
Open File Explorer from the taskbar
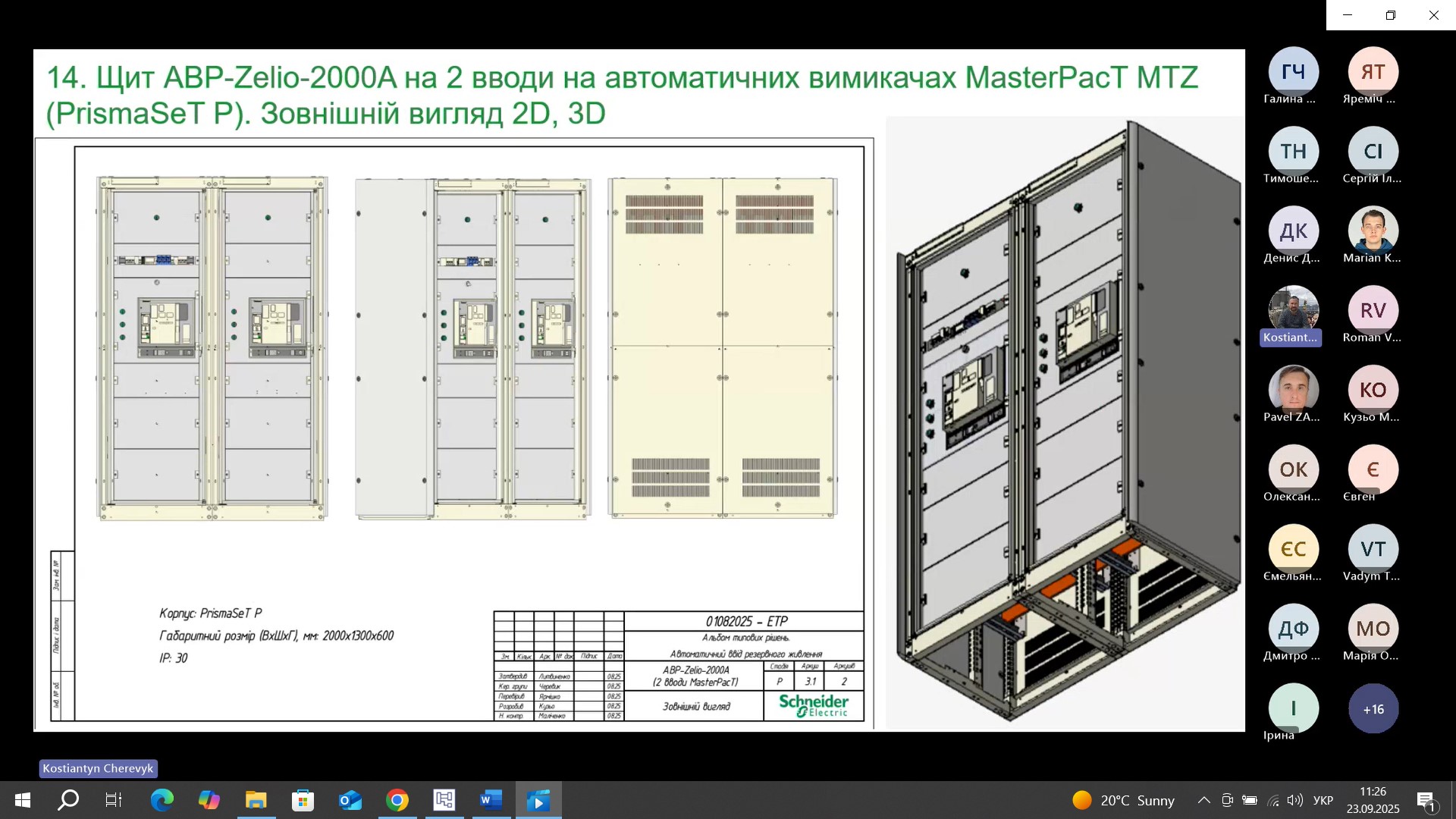pos(256,800)
